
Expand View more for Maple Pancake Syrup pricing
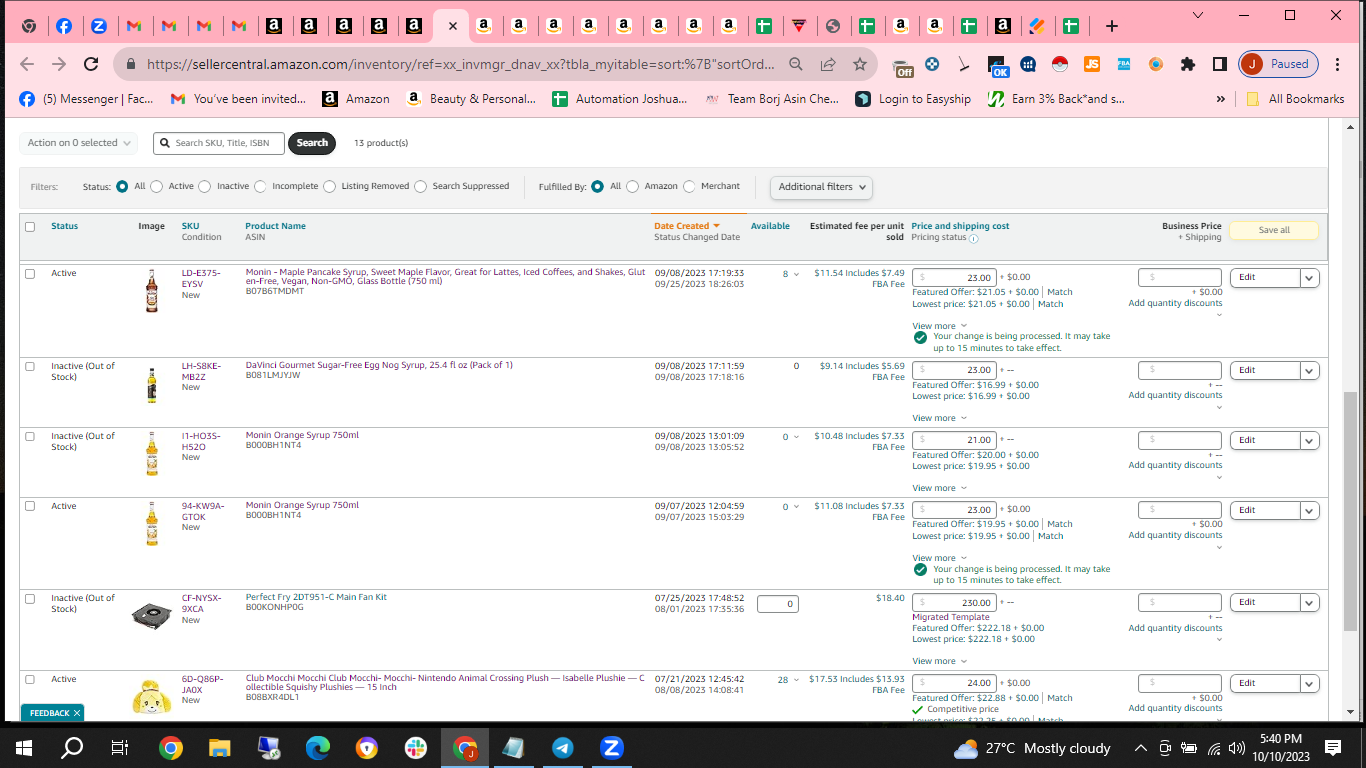[939, 326]
